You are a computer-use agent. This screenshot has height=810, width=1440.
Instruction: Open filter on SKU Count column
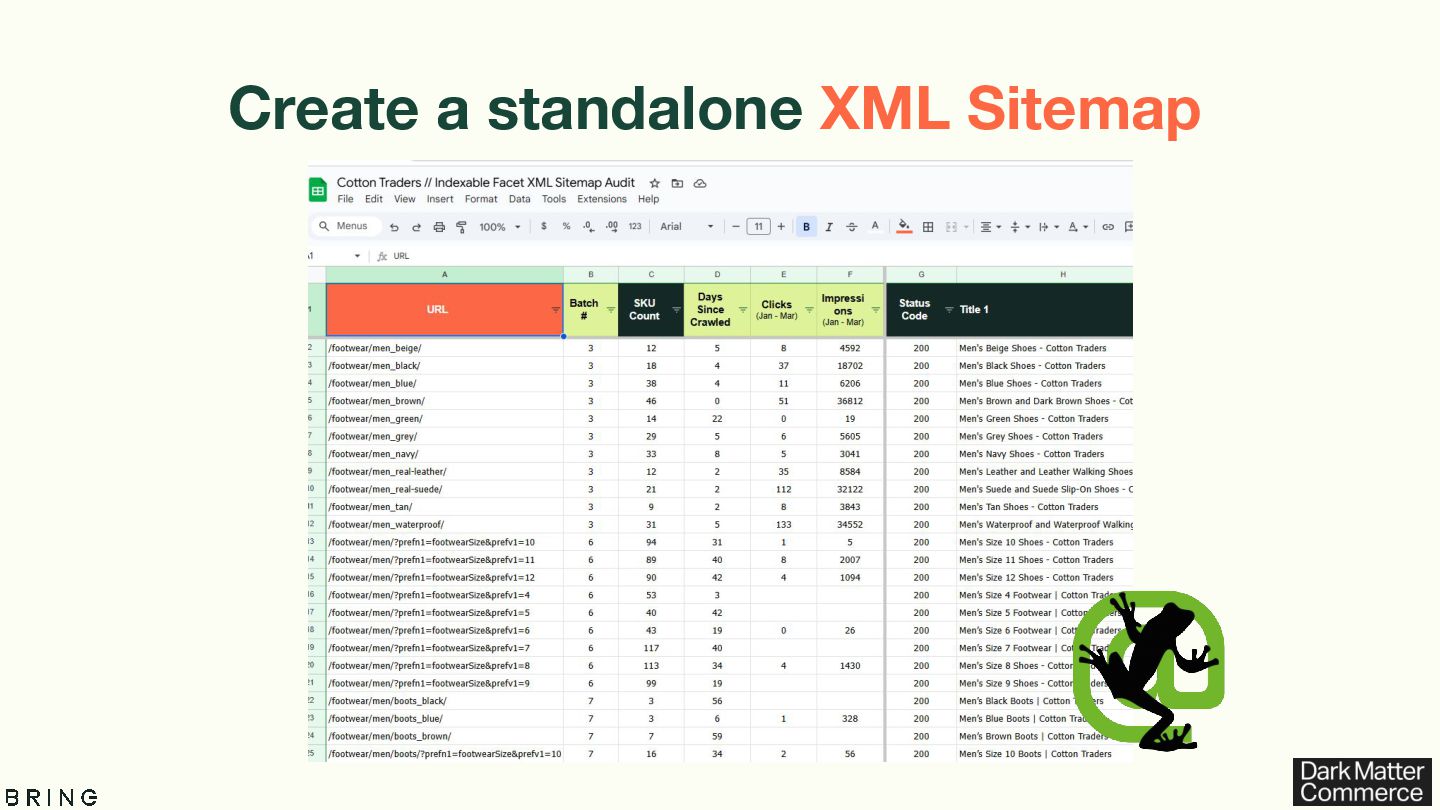[x=676, y=310]
